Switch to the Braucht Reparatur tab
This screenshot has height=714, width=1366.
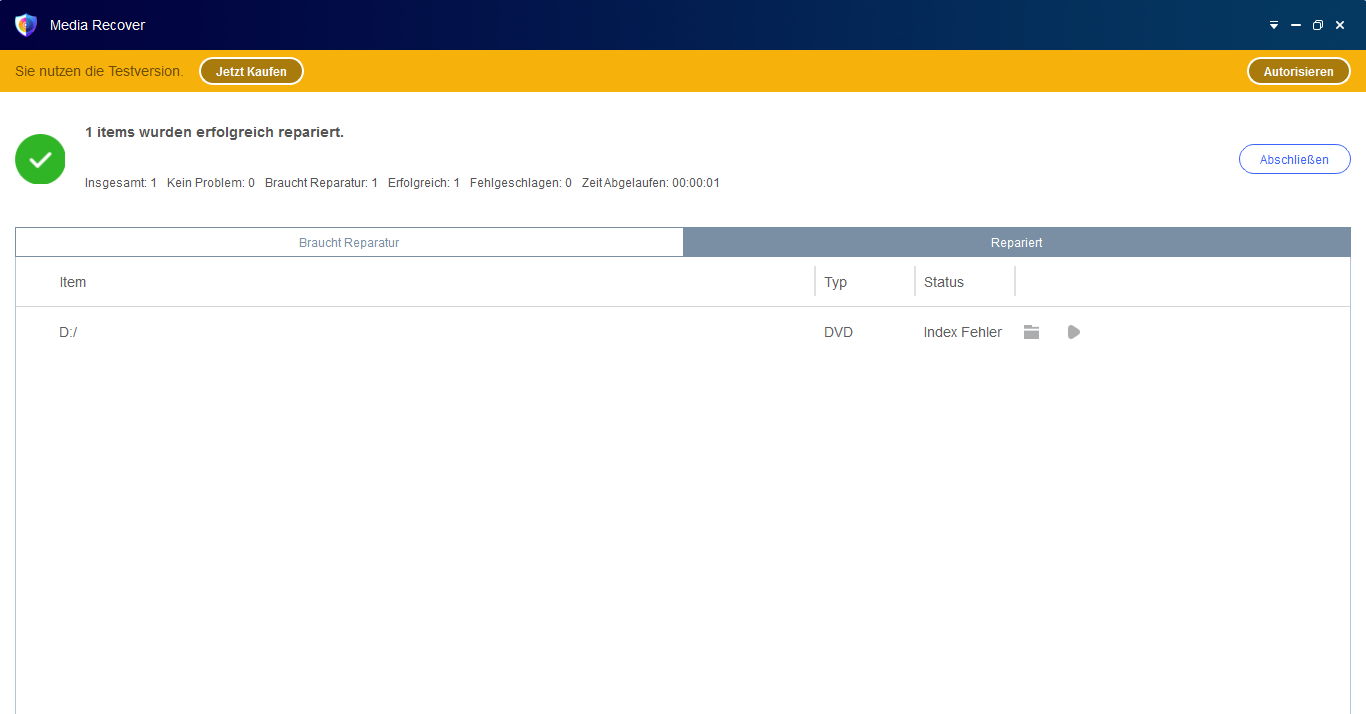(349, 243)
